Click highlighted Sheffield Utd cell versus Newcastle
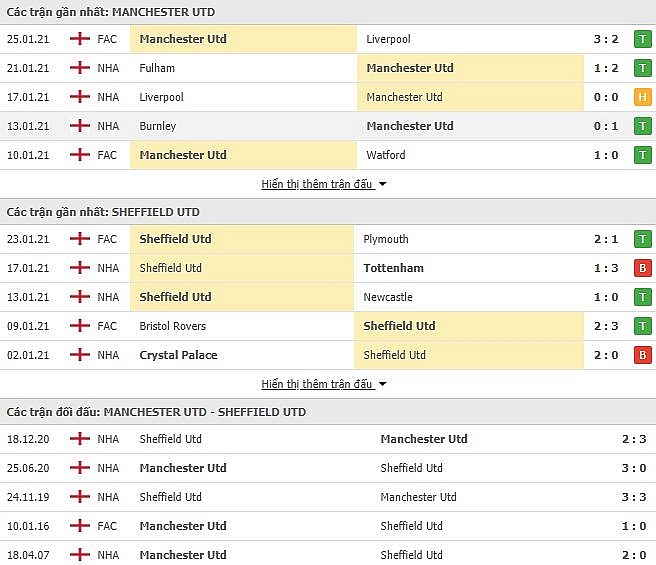Screen dimensions: 656x565 [242, 297]
